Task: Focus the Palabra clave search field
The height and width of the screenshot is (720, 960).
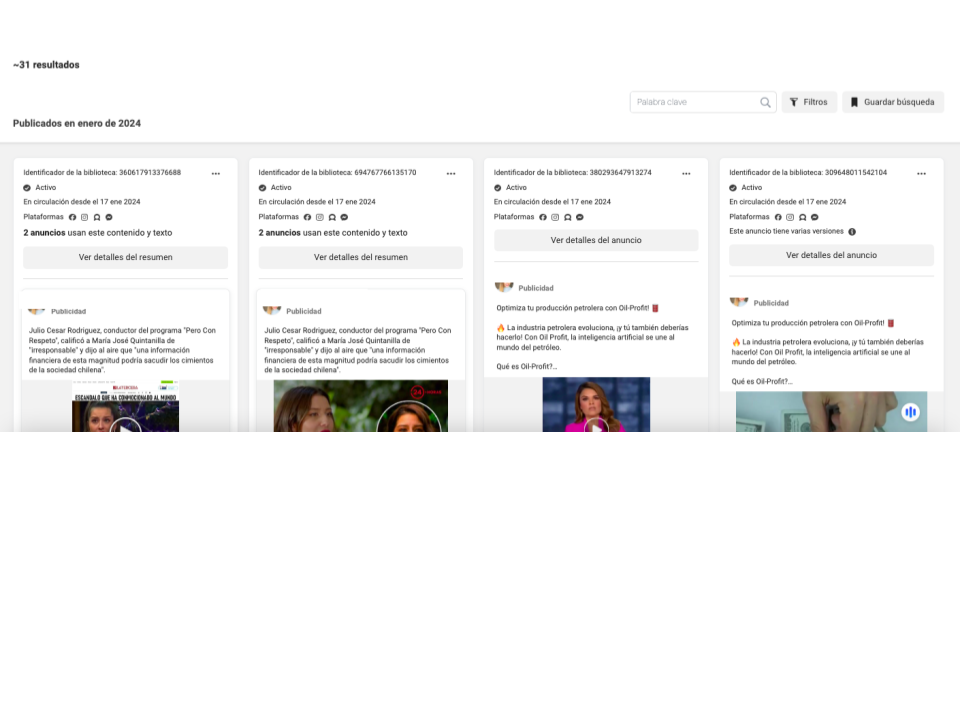Action: (x=696, y=102)
